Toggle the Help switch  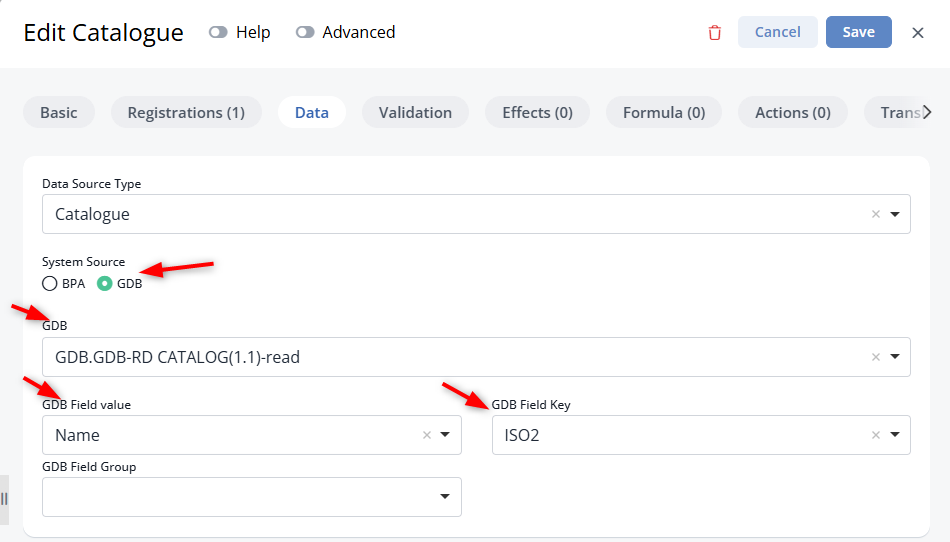(218, 32)
